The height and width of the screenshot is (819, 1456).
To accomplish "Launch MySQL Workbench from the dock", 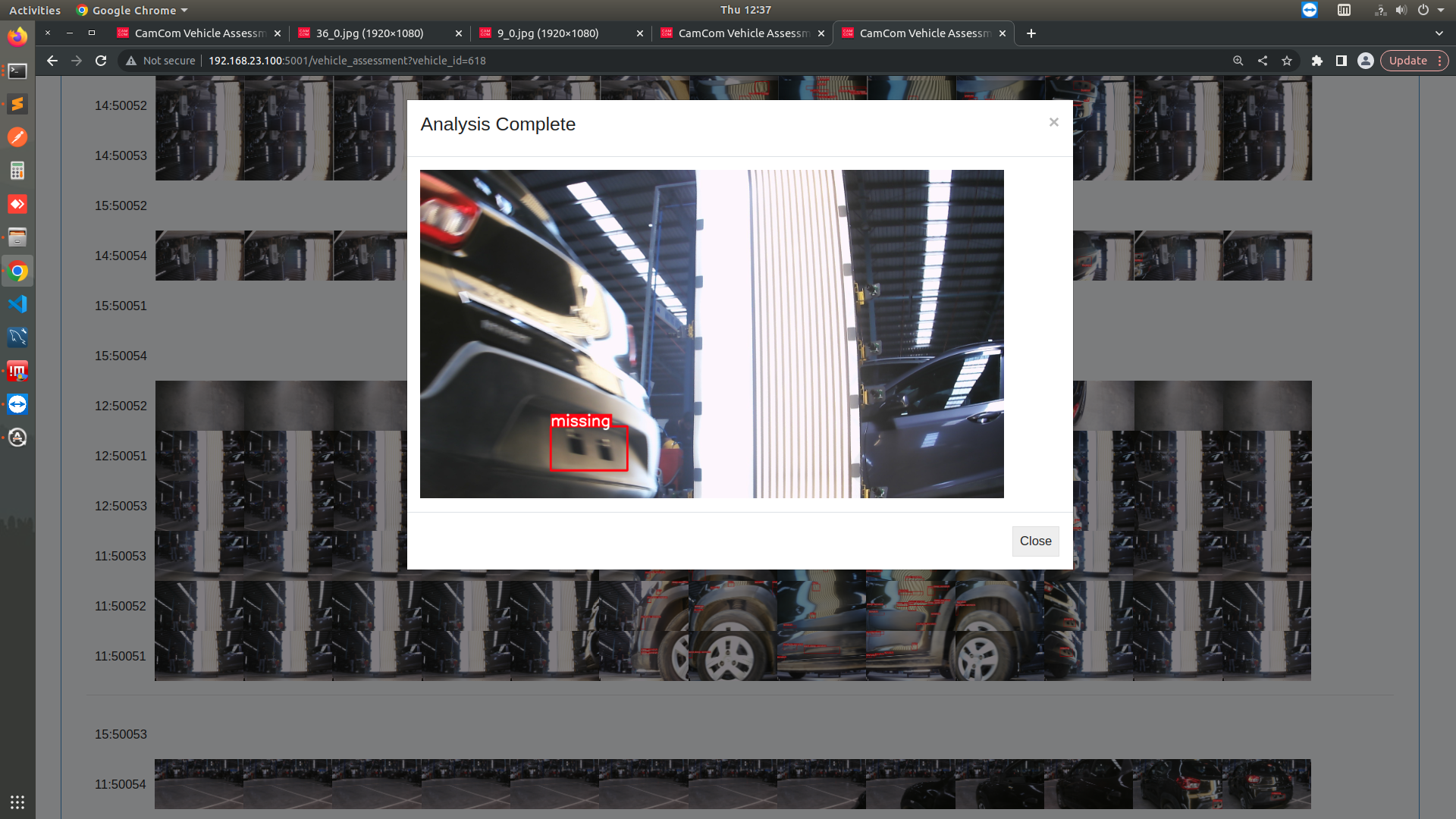I will click(x=17, y=337).
